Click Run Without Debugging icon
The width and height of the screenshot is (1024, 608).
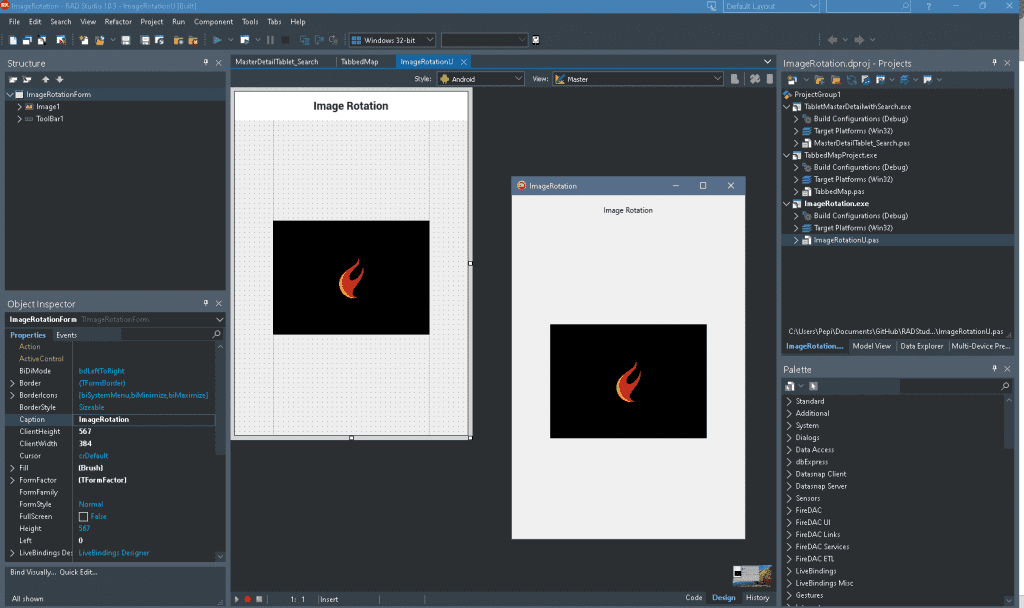(245, 40)
